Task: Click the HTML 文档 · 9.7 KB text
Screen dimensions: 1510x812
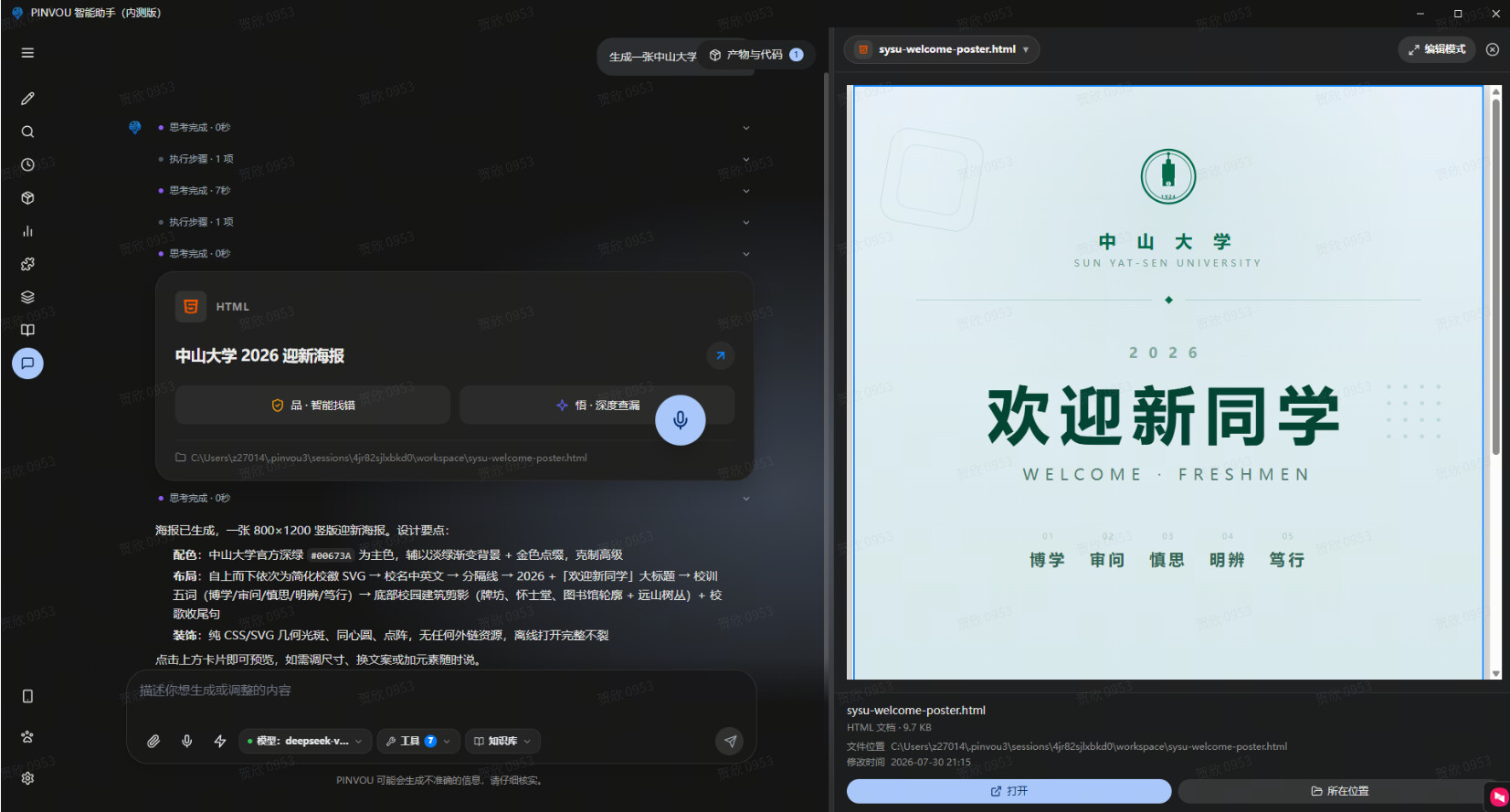Action: click(x=889, y=728)
